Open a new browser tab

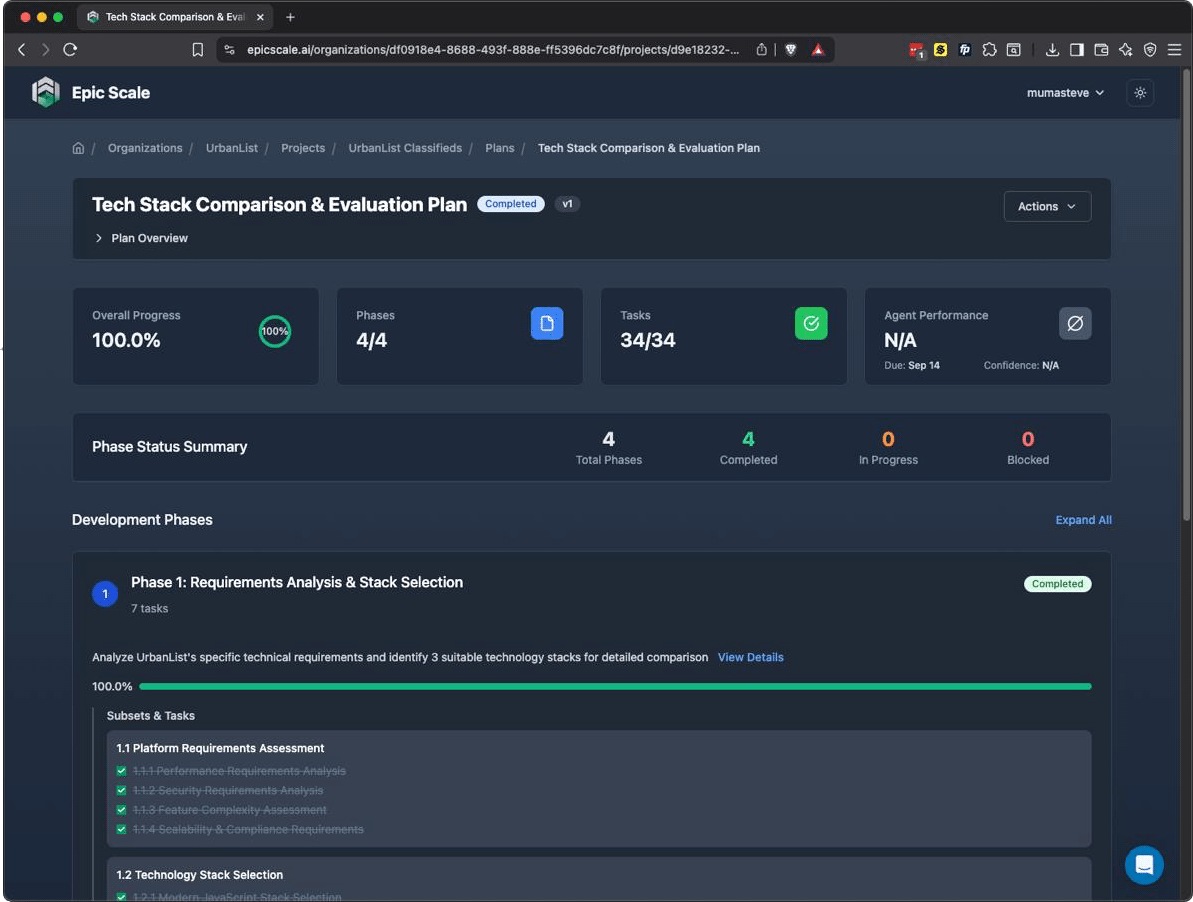click(x=290, y=17)
